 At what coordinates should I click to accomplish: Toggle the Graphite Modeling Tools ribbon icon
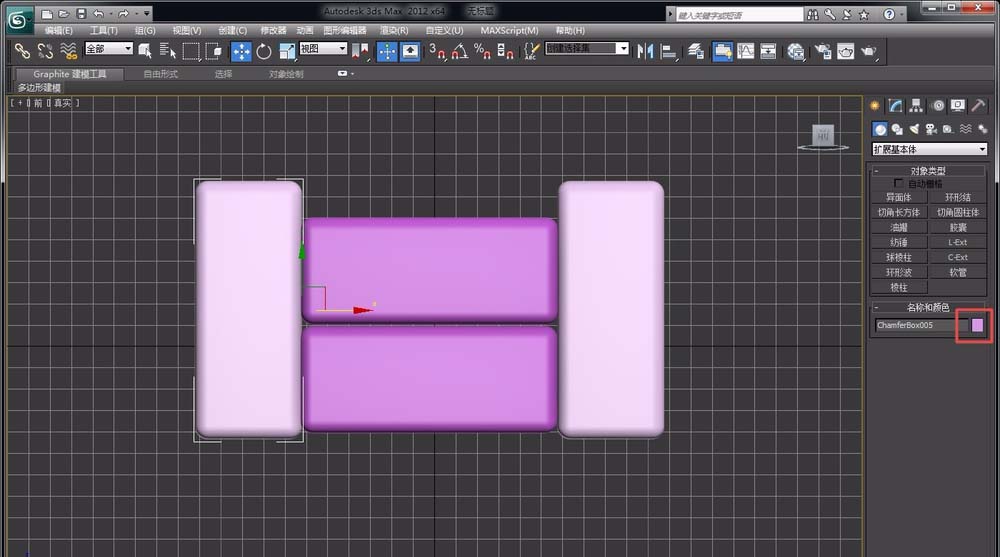pos(722,51)
